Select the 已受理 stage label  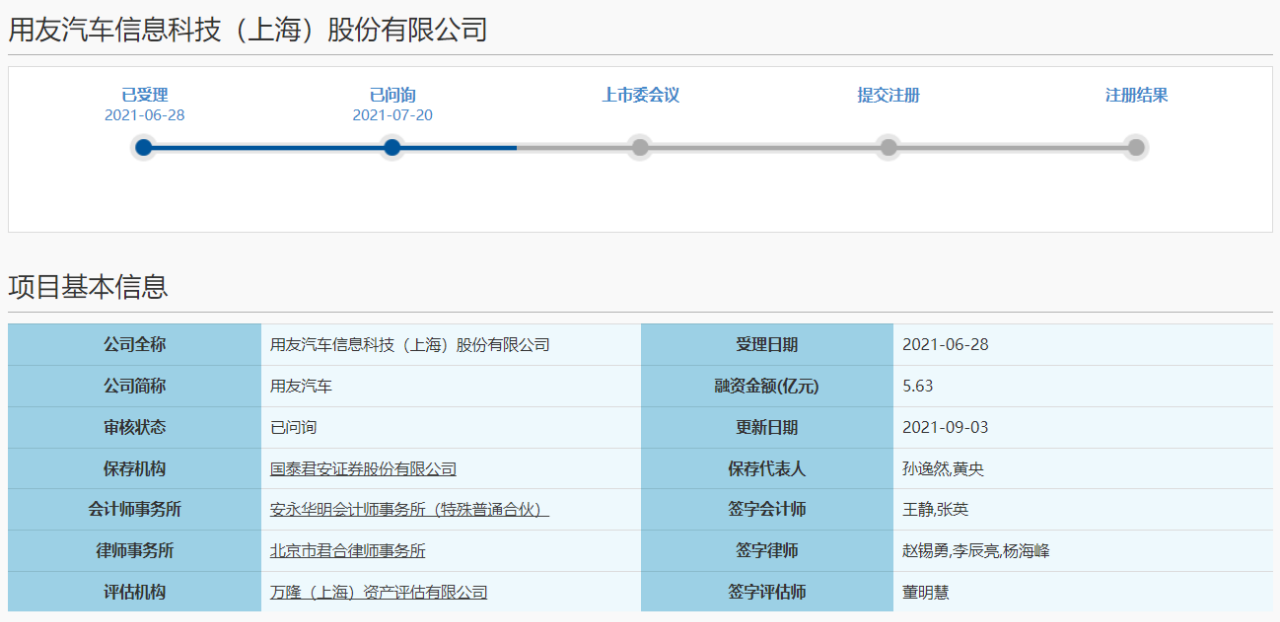(x=144, y=96)
